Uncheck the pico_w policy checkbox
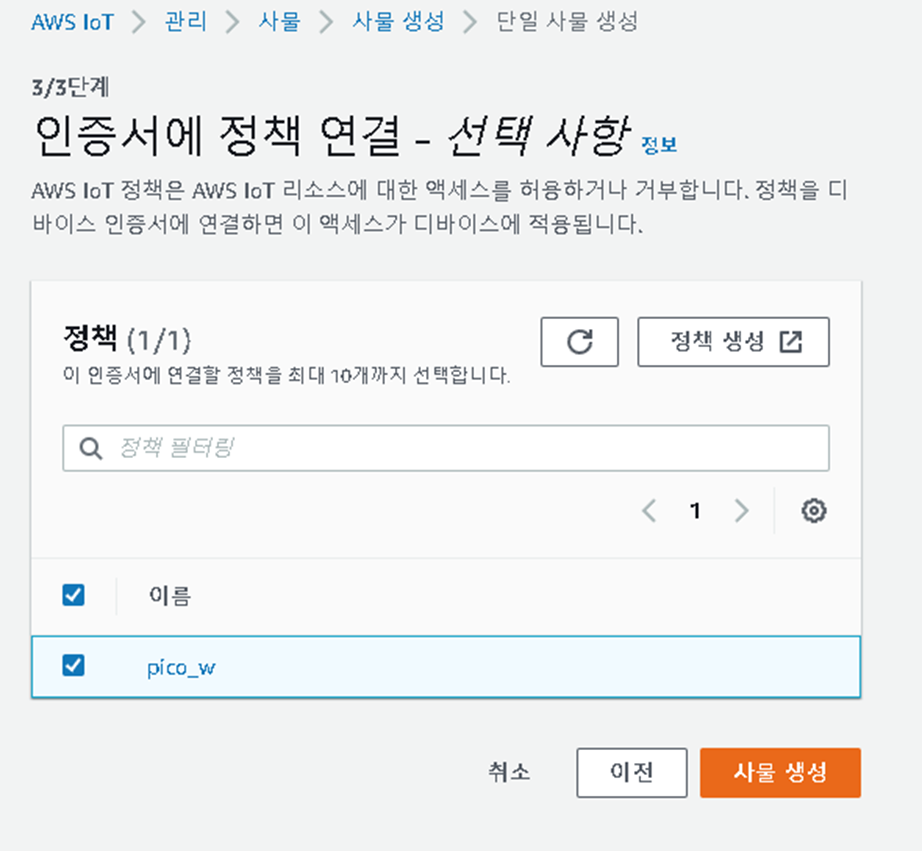This screenshot has width=922, height=851. [74, 666]
